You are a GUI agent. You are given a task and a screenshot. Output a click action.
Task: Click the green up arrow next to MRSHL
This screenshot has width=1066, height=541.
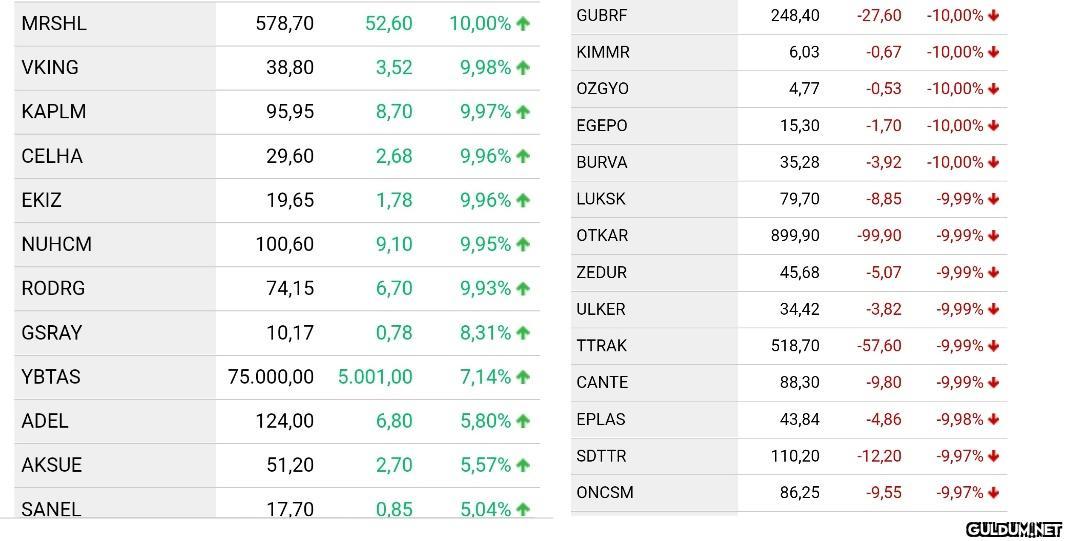tap(522, 23)
